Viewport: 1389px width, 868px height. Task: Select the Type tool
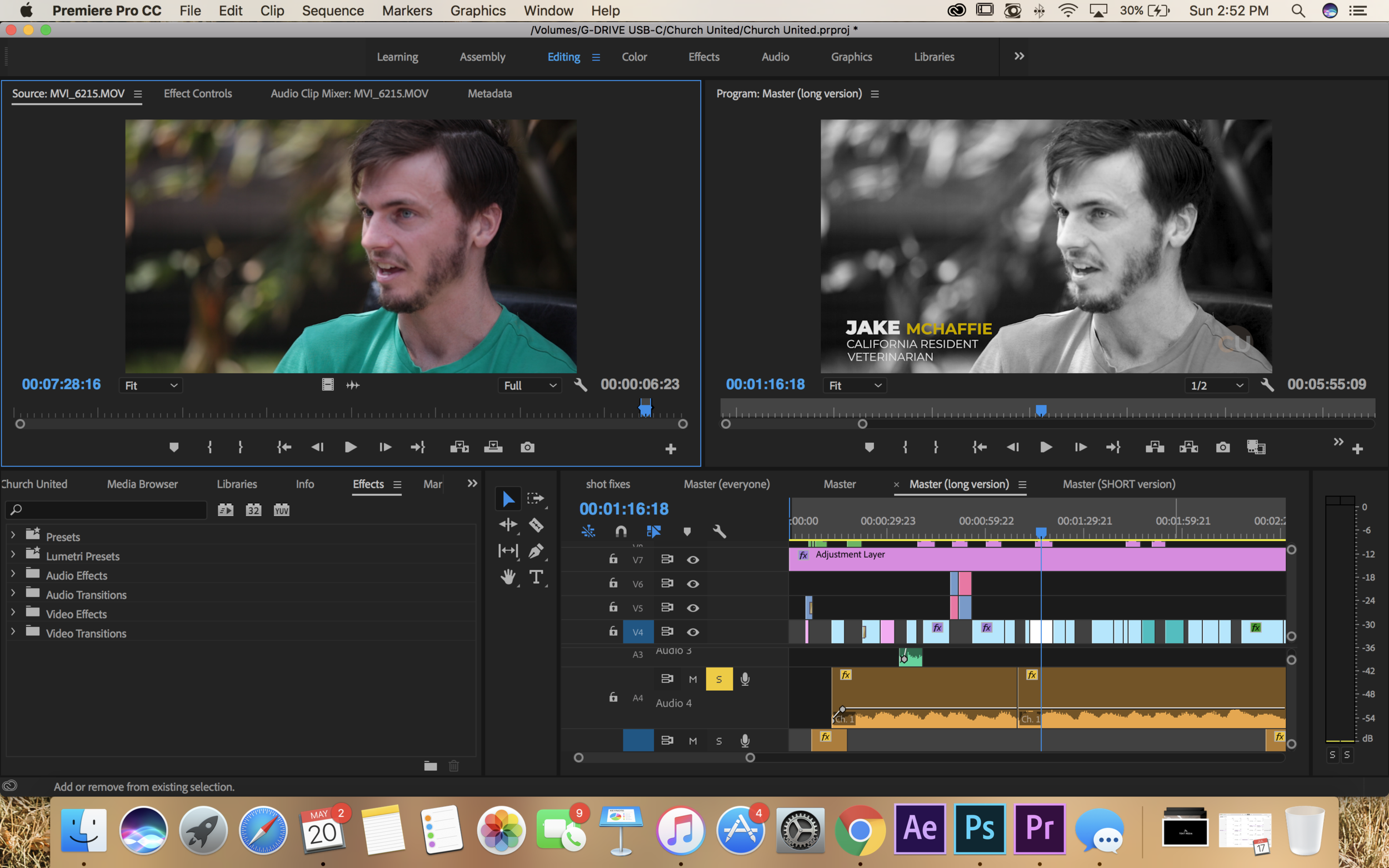(x=536, y=577)
